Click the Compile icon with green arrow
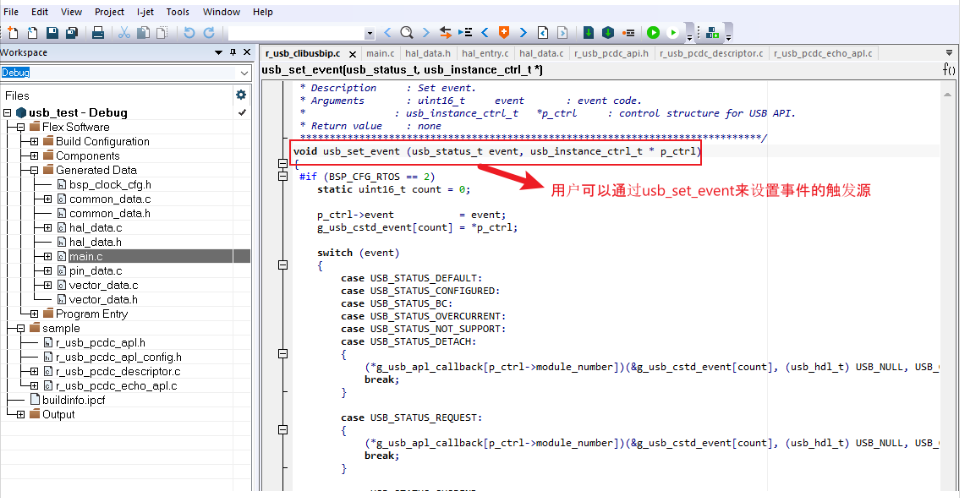Viewport: 960px width, 498px height. click(x=588, y=32)
